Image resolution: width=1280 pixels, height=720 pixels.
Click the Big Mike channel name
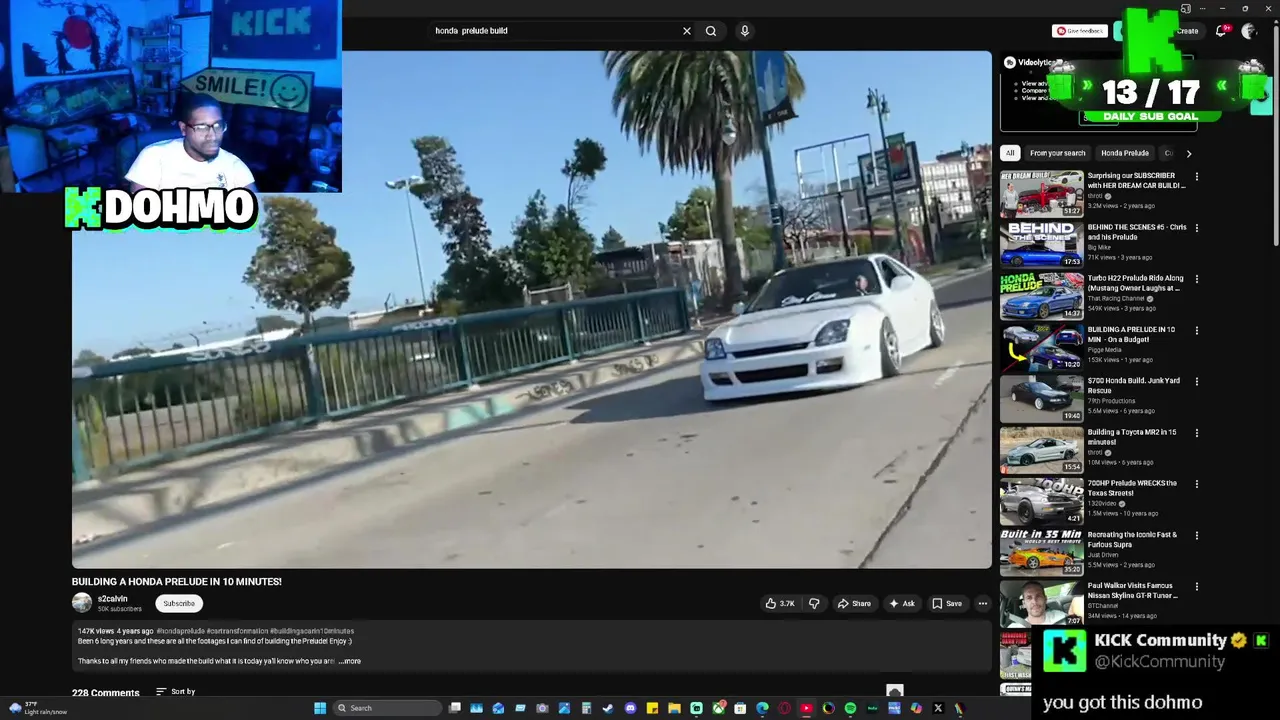[1099, 247]
